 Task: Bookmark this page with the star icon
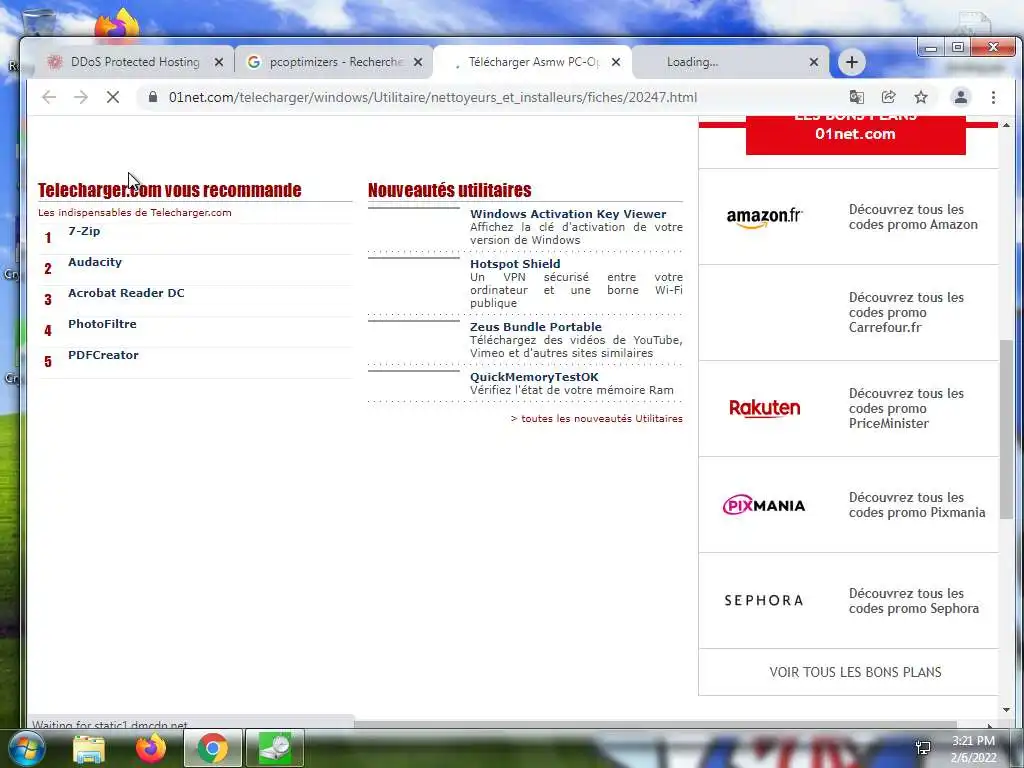point(921,97)
